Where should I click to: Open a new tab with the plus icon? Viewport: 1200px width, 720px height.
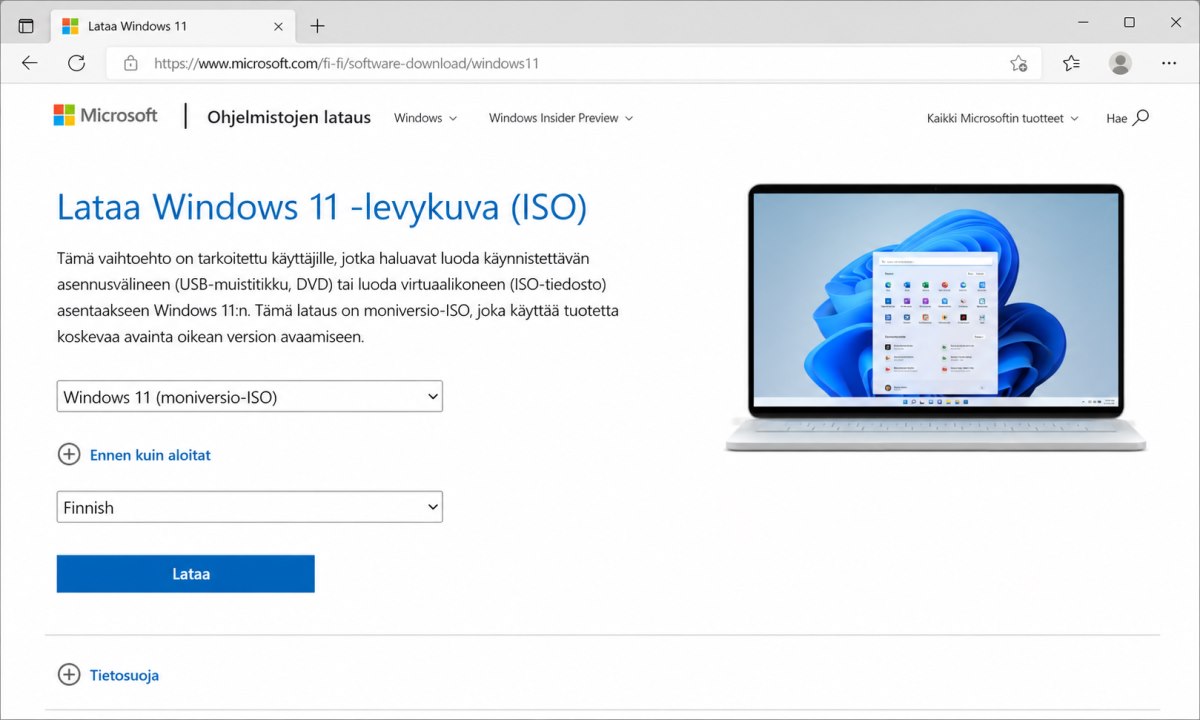(317, 26)
